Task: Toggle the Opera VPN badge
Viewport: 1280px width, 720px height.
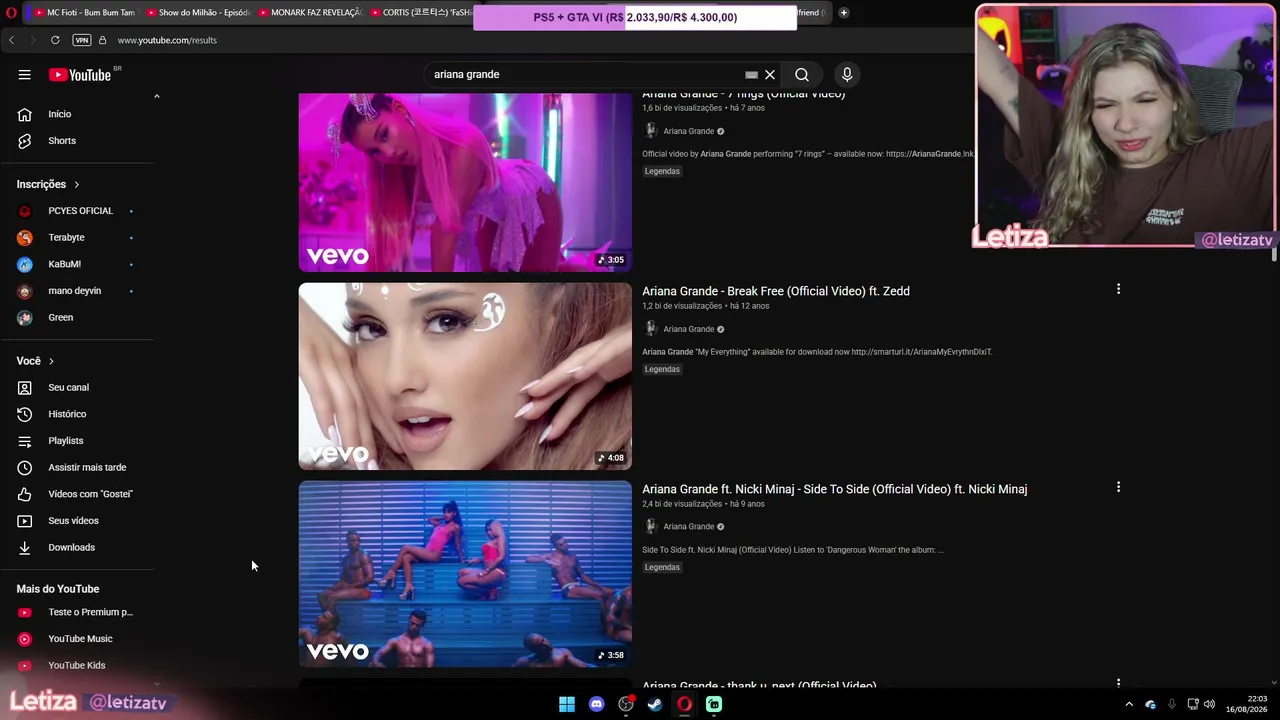Action: [x=82, y=40]
